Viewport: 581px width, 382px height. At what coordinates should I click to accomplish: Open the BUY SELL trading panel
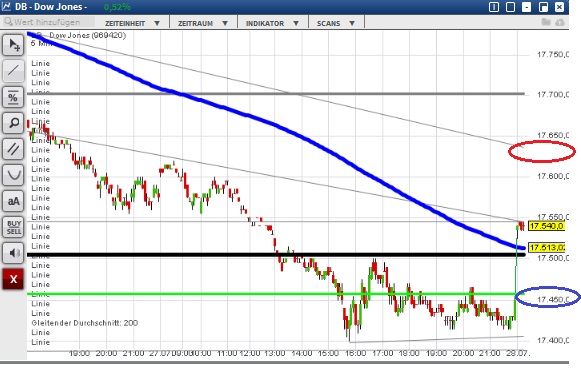[x=13, y=227]
